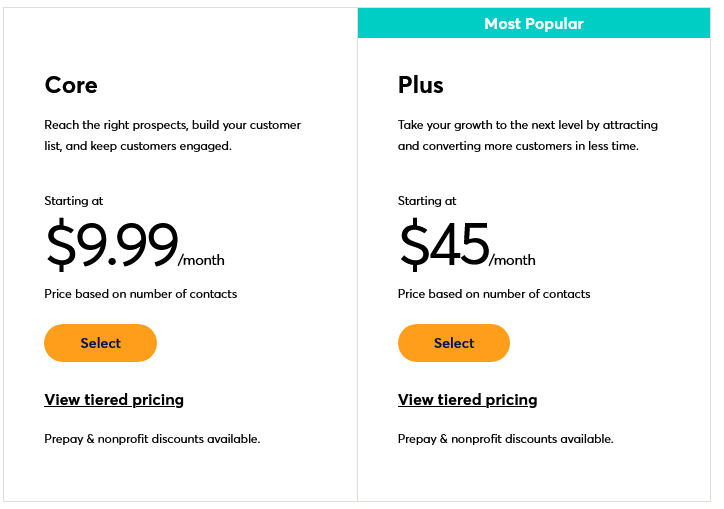Click 'Starting at' label in Plus card
The width and height of the screenshot is (724, 509).
[427, 201]
